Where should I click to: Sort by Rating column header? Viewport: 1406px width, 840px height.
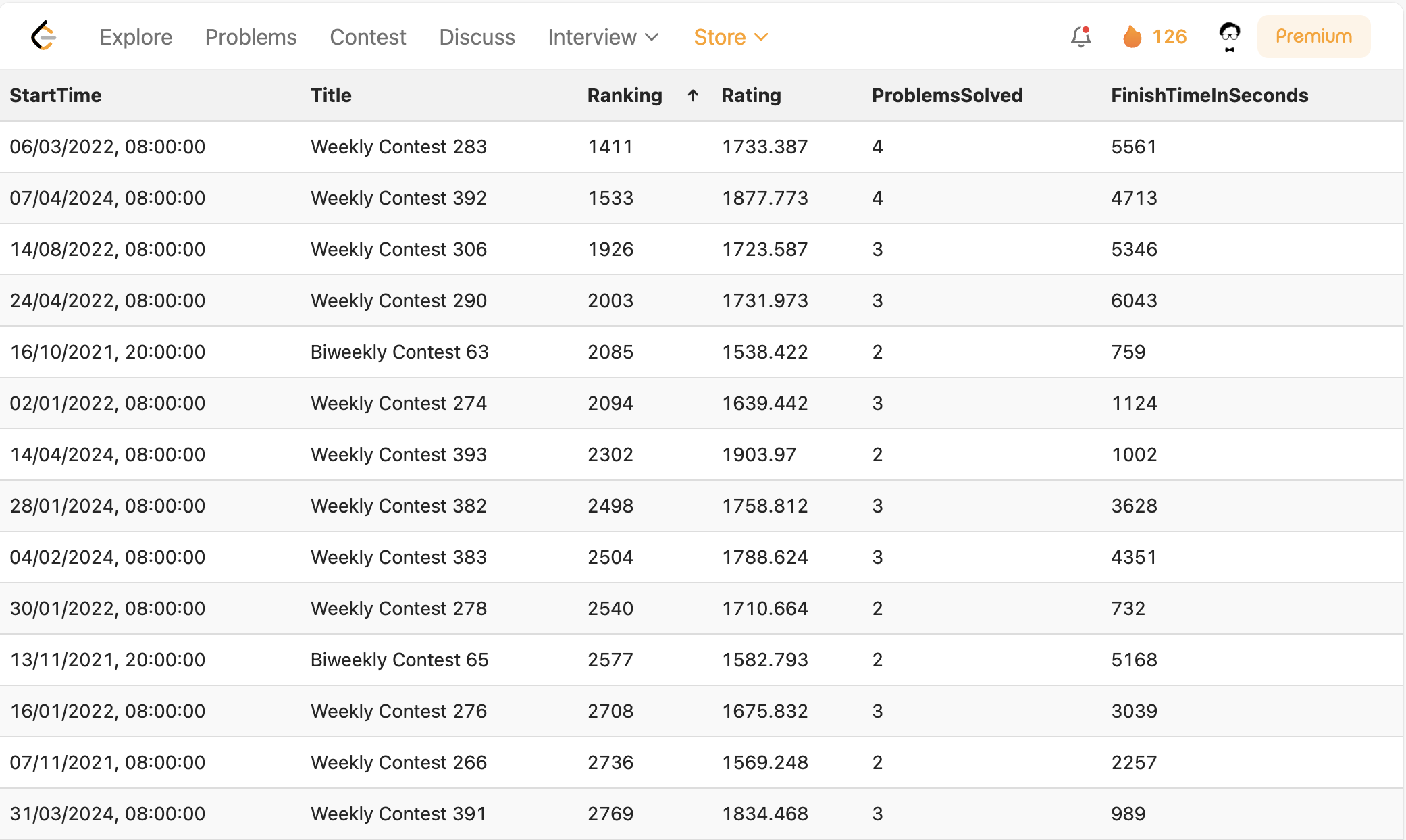[751, 95]
